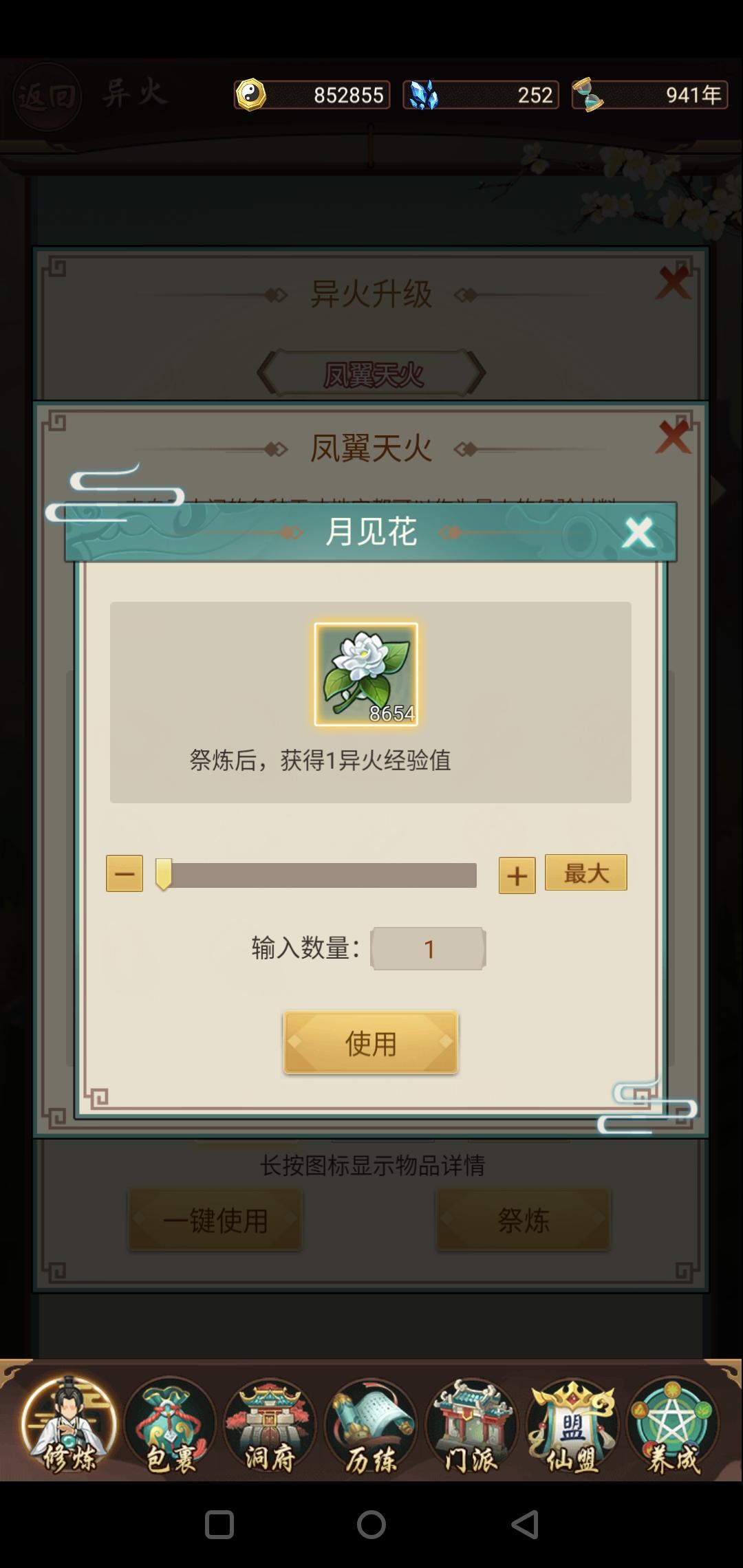Select the 月见花 flower item thumbnail
The height and width of the screenshot is (1568, 743).
click(366, 674)
